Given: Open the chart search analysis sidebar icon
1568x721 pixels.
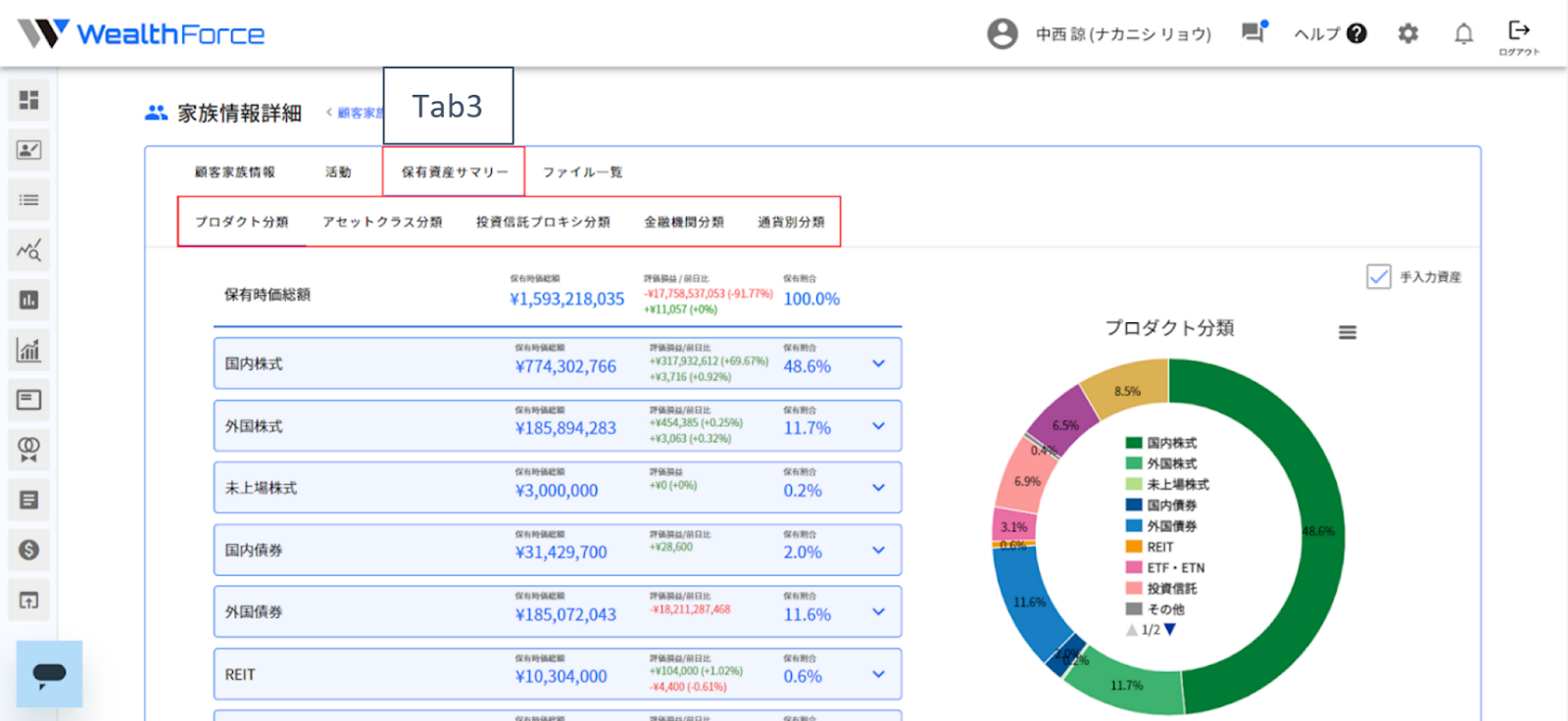Looking at the screenshot, I should 29,250.
